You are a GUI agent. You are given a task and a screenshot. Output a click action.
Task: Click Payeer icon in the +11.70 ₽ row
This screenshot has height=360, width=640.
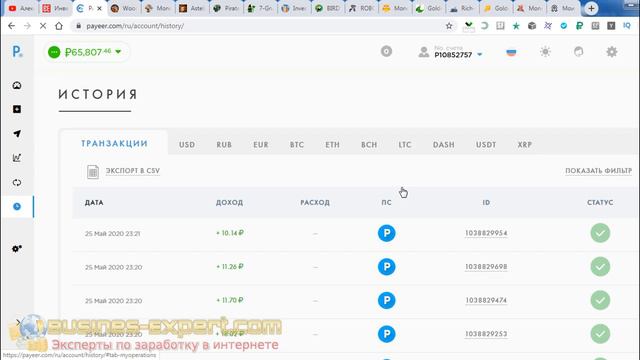(x=386, y=300)
